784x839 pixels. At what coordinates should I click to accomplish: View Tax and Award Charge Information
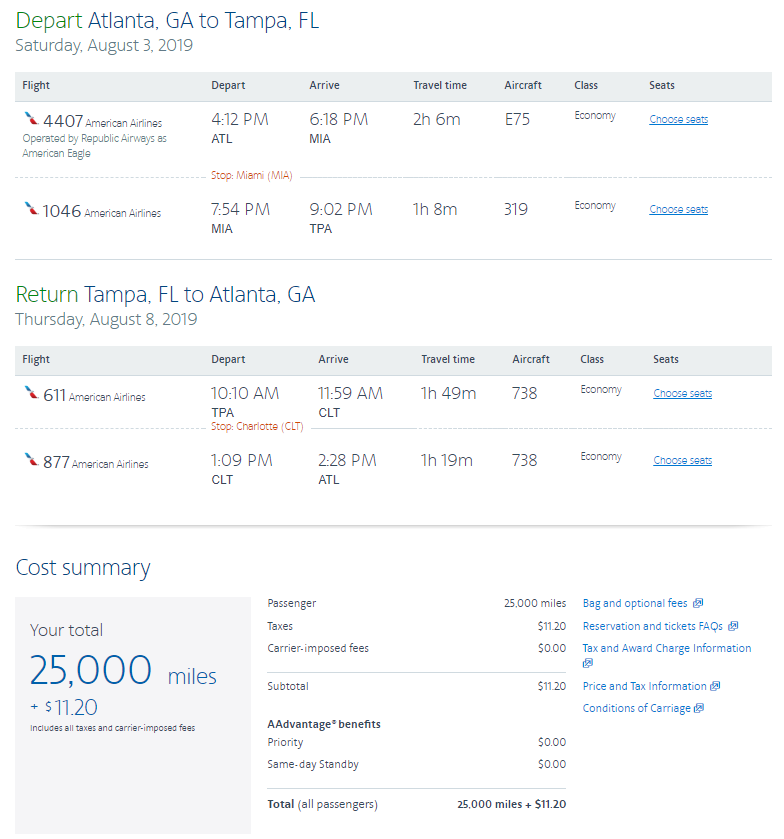click(666, 648)
